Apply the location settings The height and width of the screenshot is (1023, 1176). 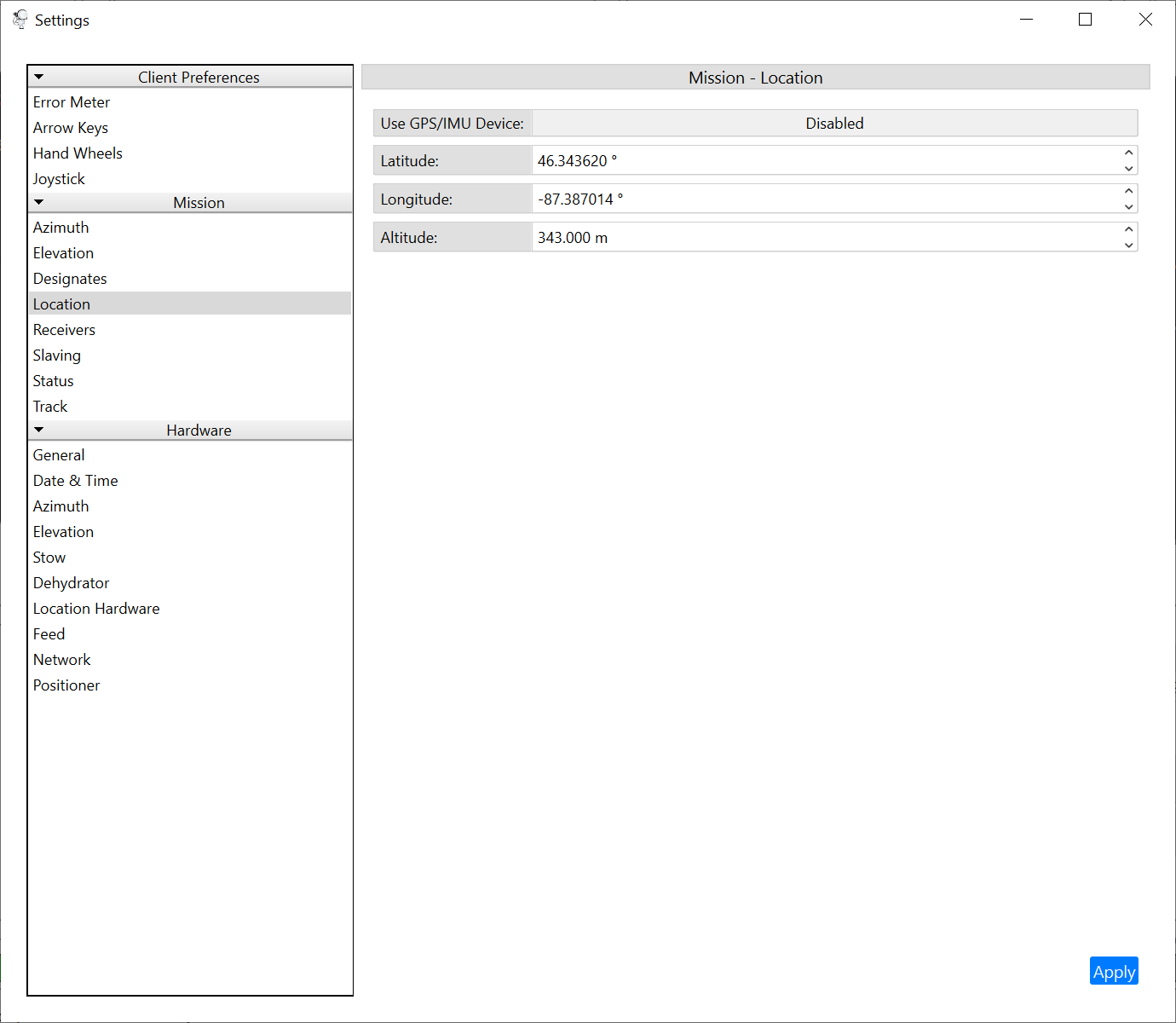(1114, 971)
